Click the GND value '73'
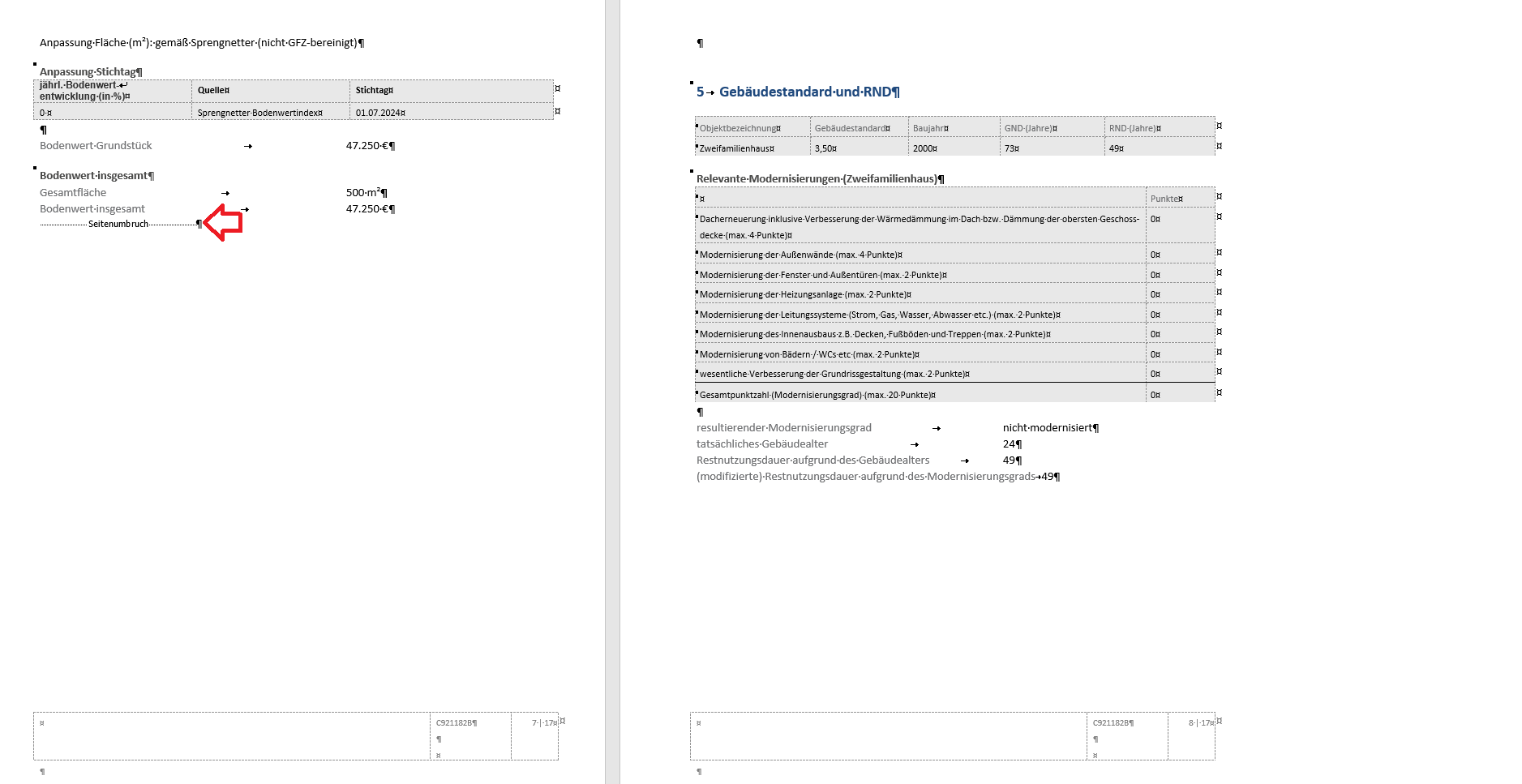This screenshot has width=1522, height=784. pos(1011,148)
